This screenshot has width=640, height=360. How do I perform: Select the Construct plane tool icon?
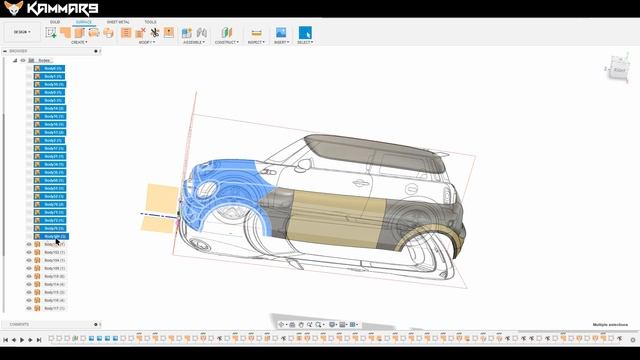(x=227, y=33)
